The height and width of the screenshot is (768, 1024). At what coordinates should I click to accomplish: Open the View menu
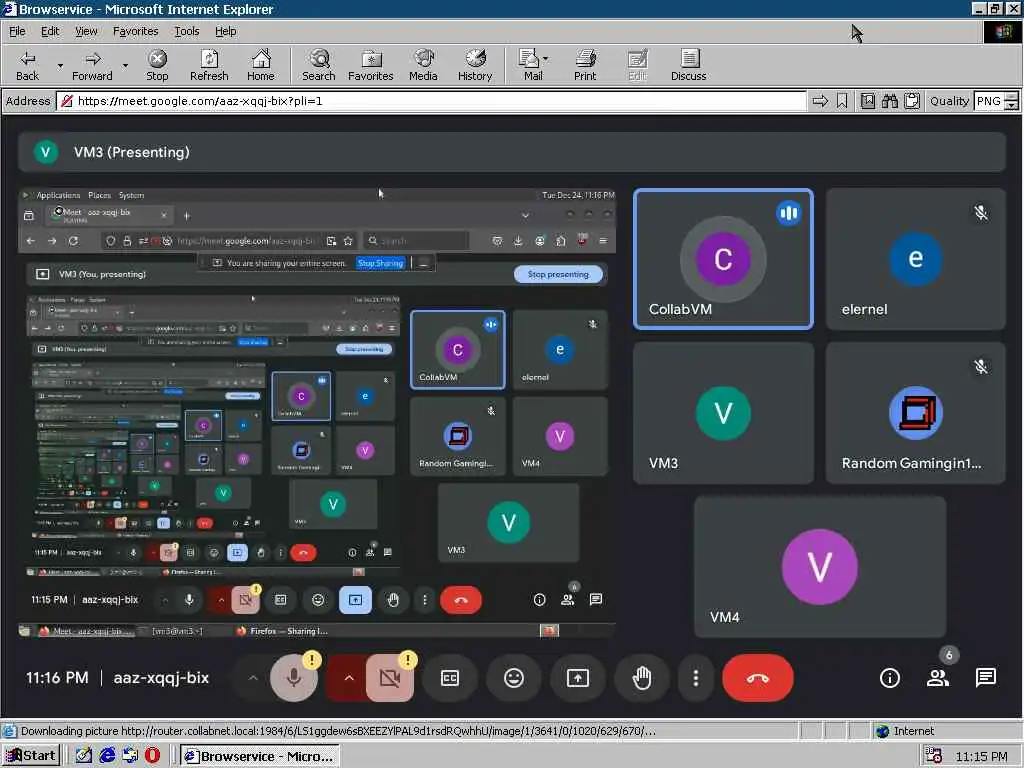[86, 31]
